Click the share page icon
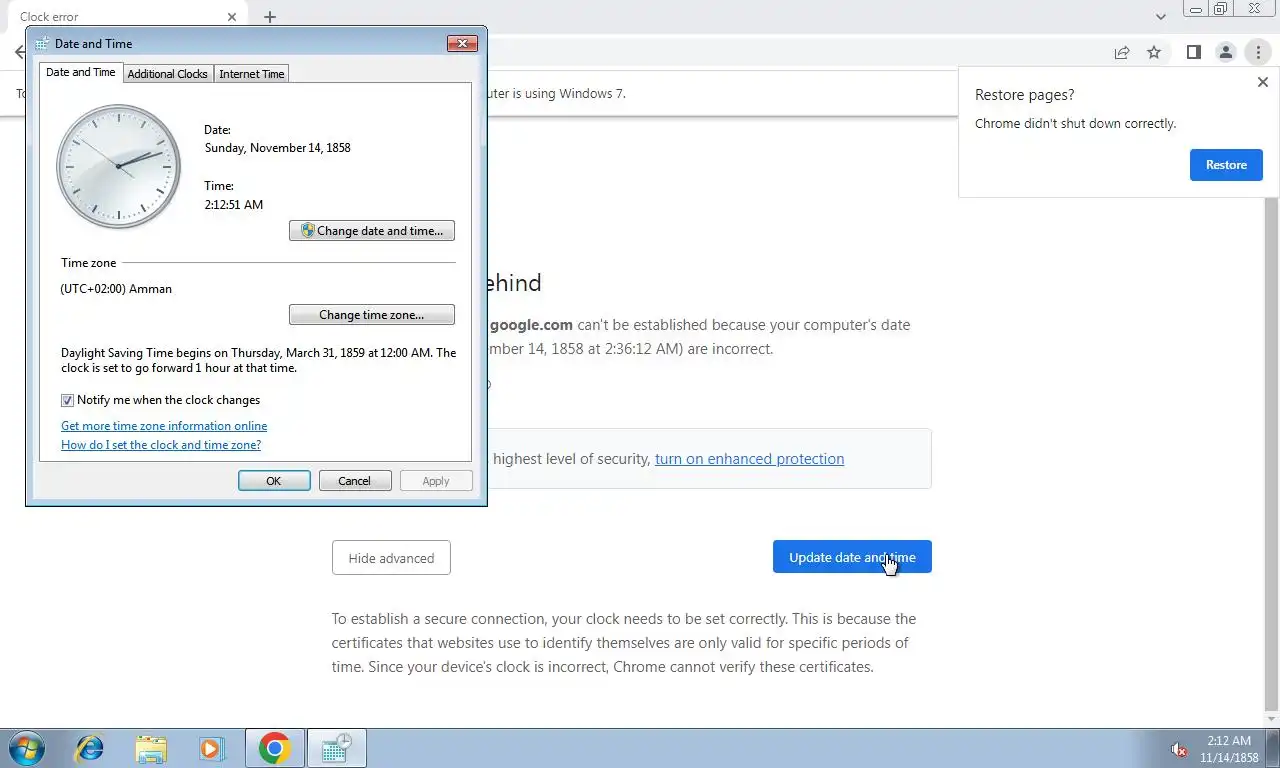Screen dimensions: 1280x768 click(x=1122, y=52)
